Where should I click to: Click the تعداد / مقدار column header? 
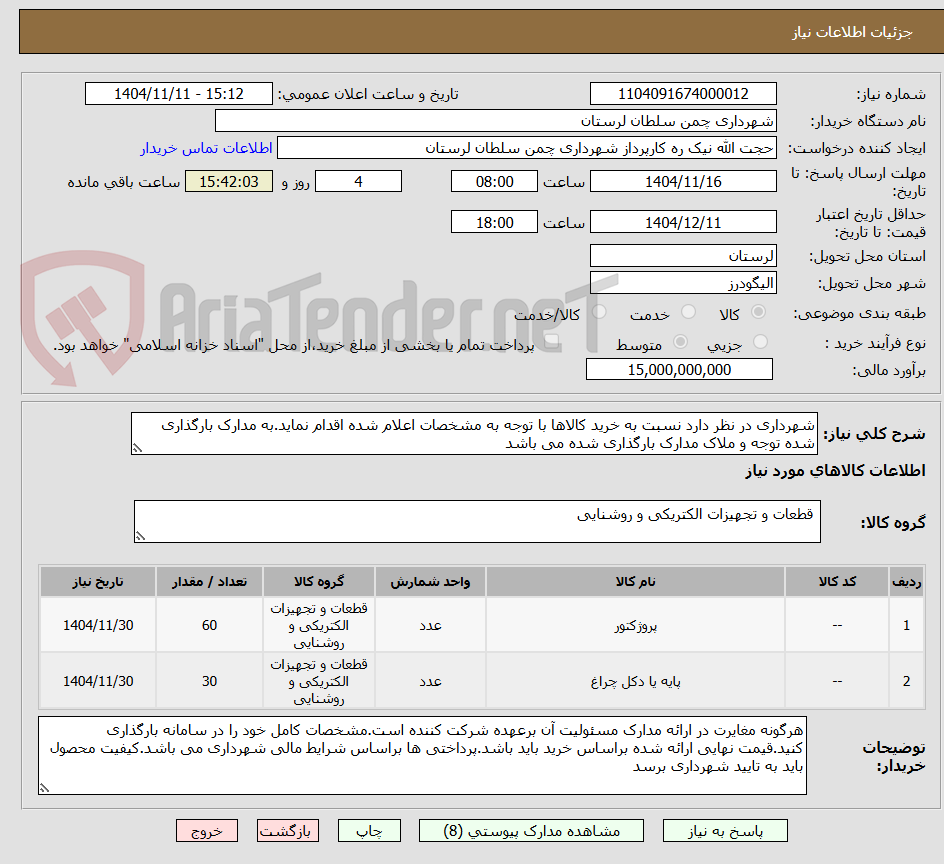pyautogui.click(x=209, y=582)
